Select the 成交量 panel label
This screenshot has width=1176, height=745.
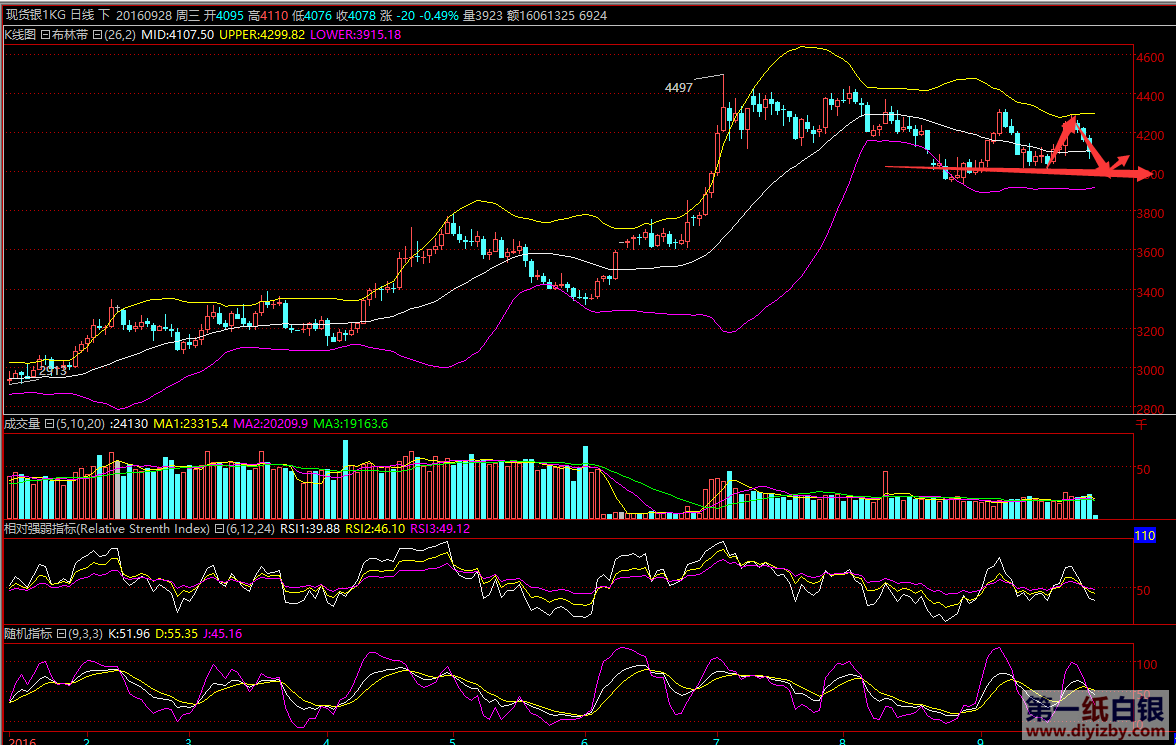[x=21, y=424]
